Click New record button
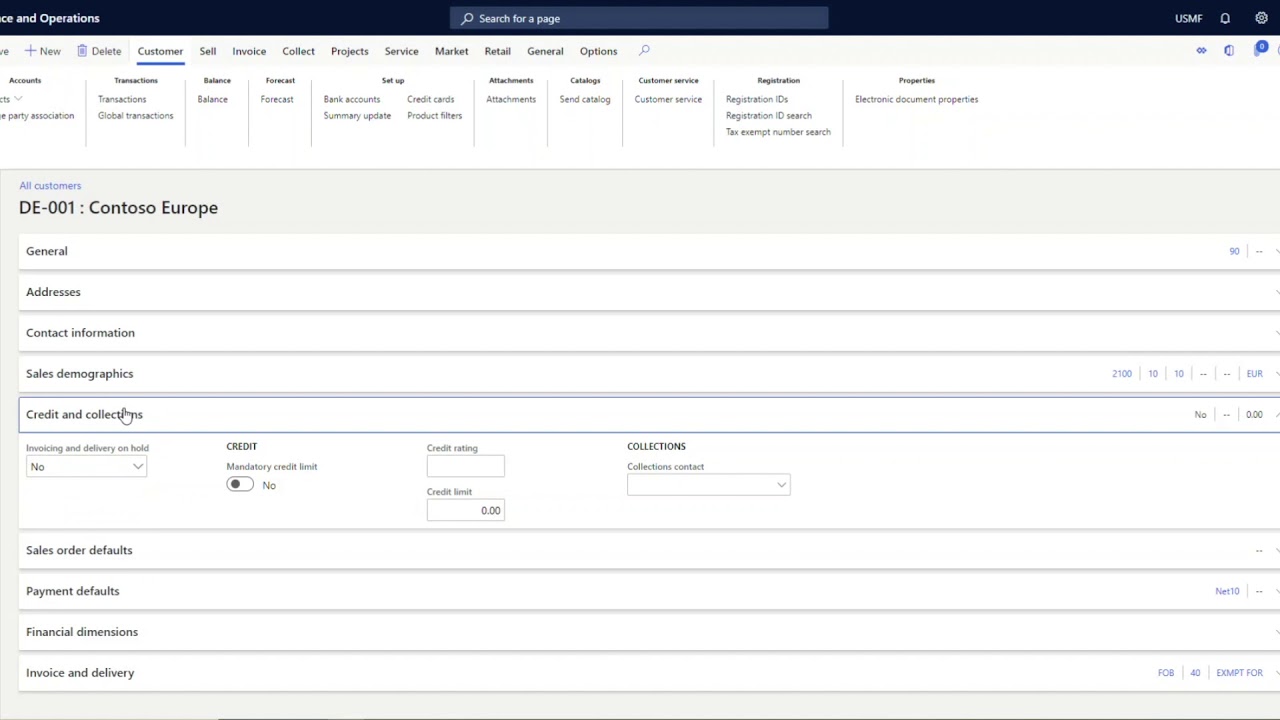 [42, 51]
